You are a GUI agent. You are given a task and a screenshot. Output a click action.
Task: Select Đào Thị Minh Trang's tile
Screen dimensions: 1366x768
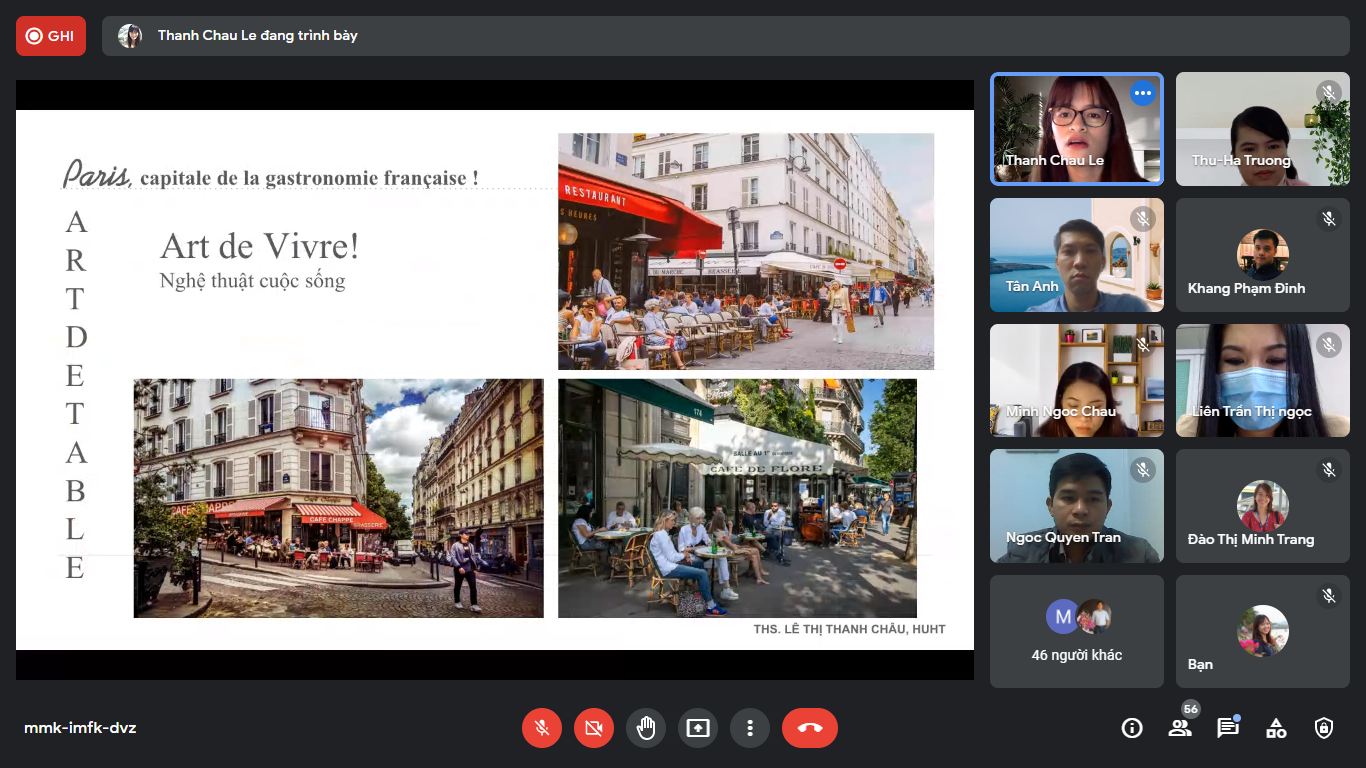[1263, 506]
